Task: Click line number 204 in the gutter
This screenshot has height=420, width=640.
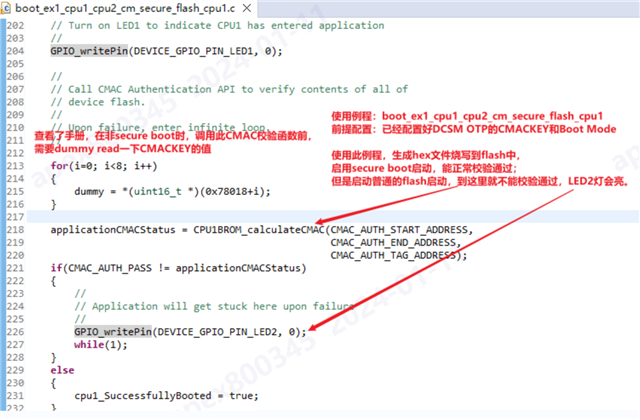Action: (x=15, y=51)
